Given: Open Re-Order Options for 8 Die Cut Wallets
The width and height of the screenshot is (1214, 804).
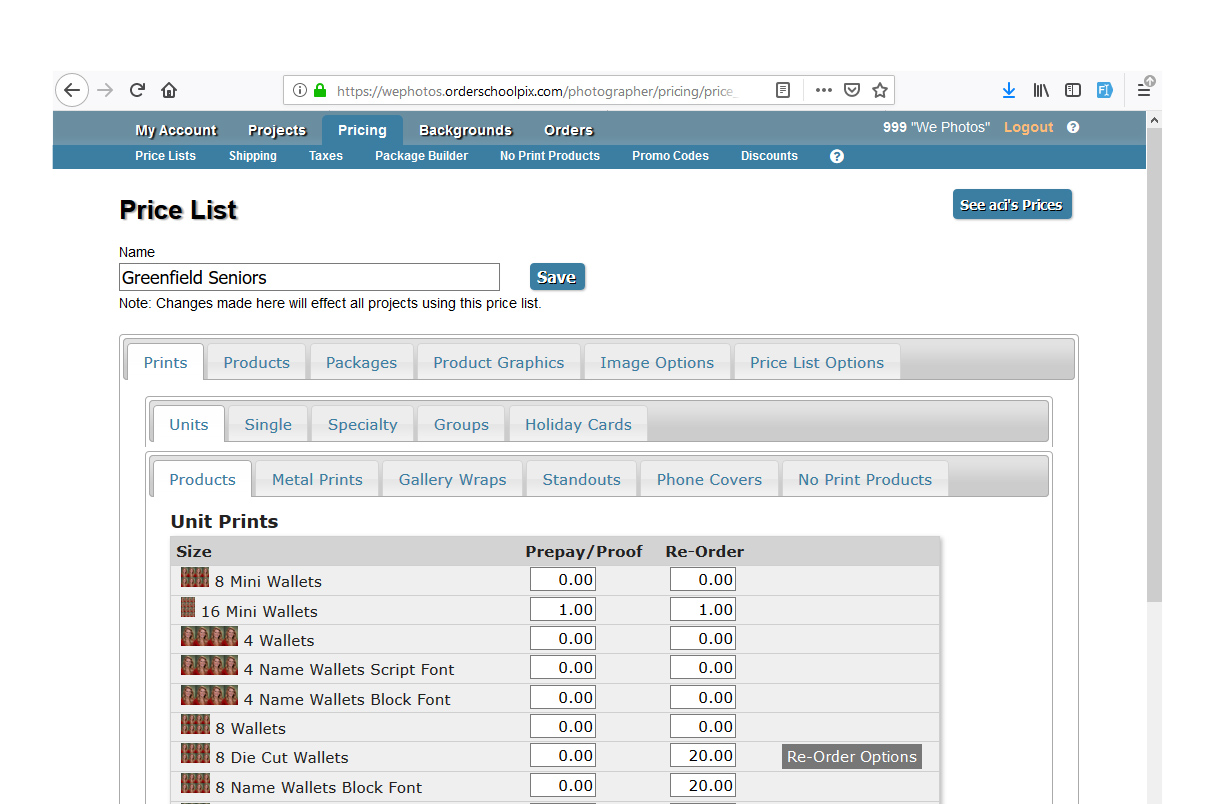Looking at the screenshot, I should [x=851, y=757].
